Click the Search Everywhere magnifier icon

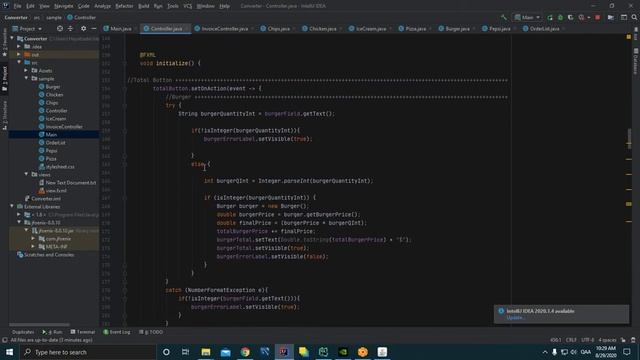[634, 18]
